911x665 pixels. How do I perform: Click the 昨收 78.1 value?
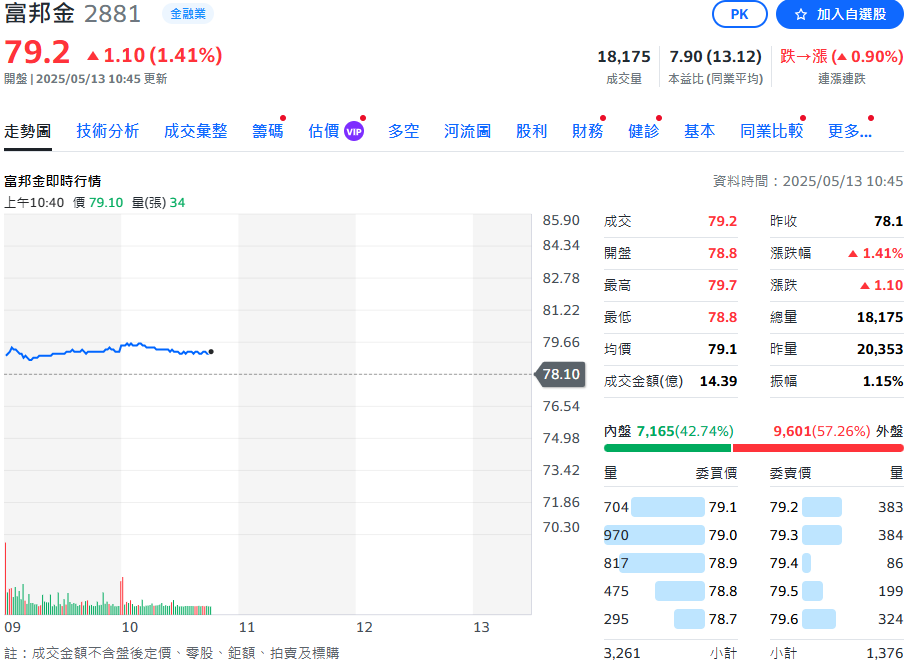coord(888,221)
